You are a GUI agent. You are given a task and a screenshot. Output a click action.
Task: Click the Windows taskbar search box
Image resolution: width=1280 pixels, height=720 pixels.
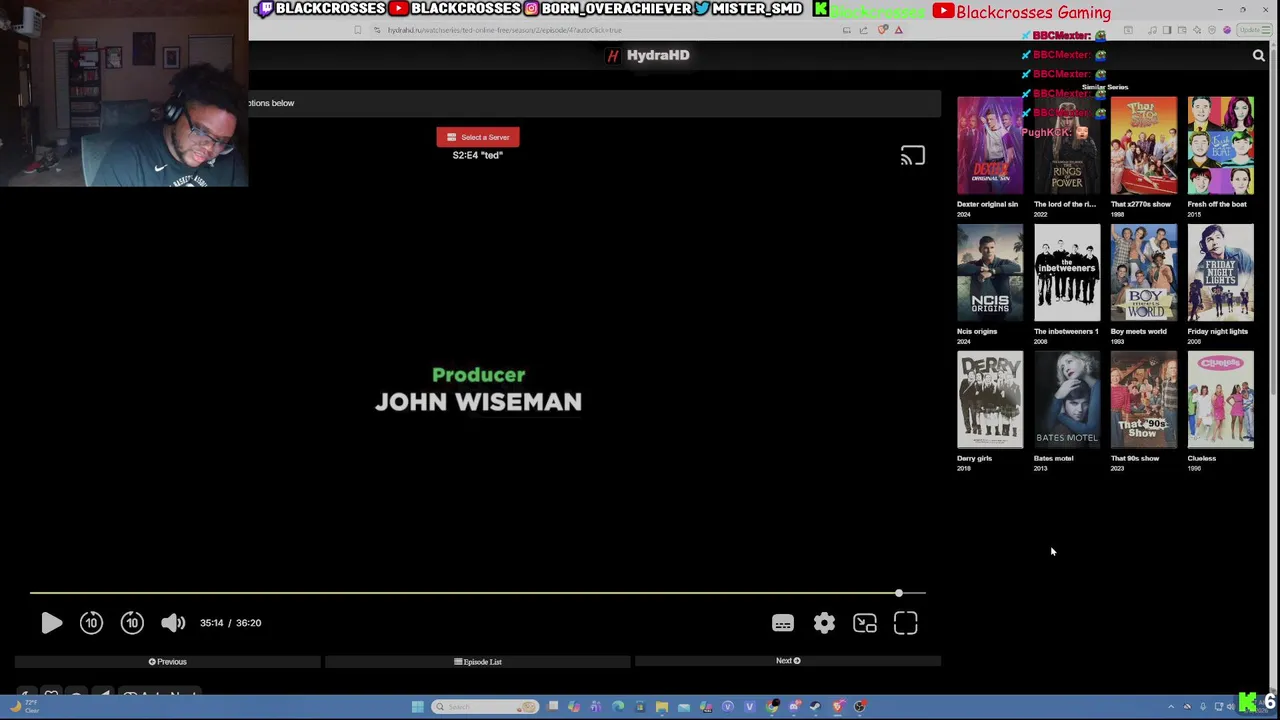click(x=485, y=707)
